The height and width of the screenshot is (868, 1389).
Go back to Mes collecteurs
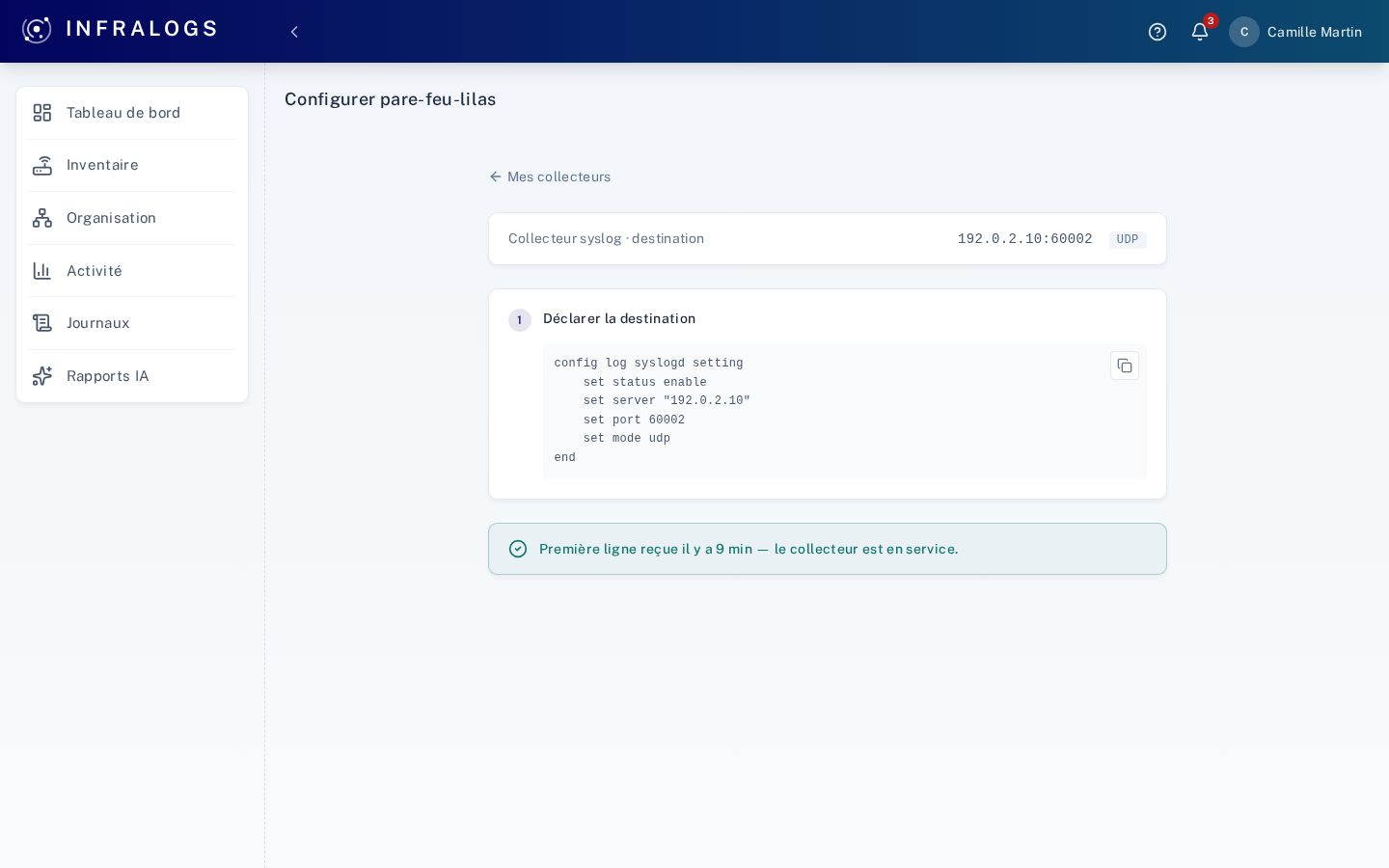550,176
